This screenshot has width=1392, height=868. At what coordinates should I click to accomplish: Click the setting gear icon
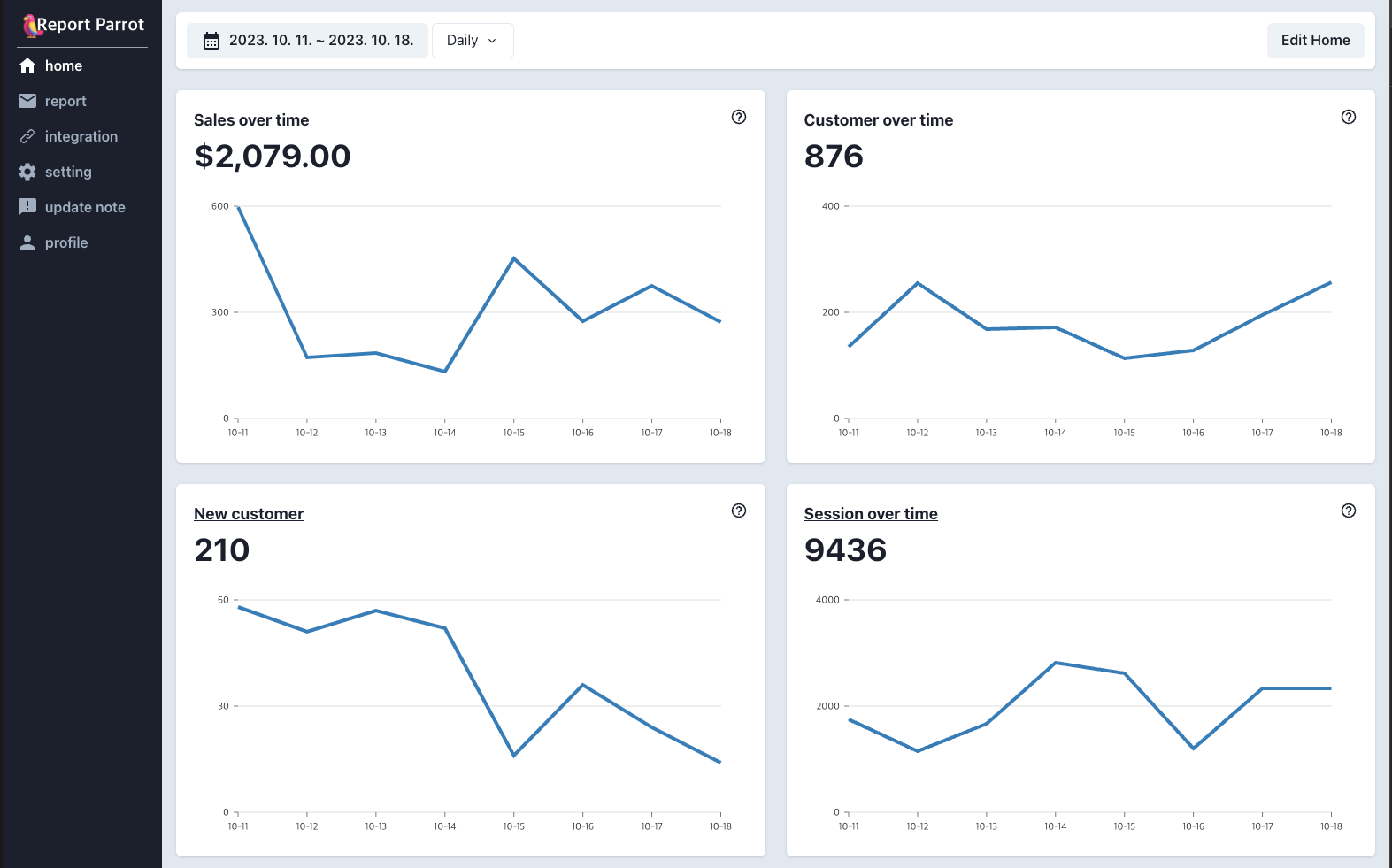pyautogui.click(x=27, y=172)
